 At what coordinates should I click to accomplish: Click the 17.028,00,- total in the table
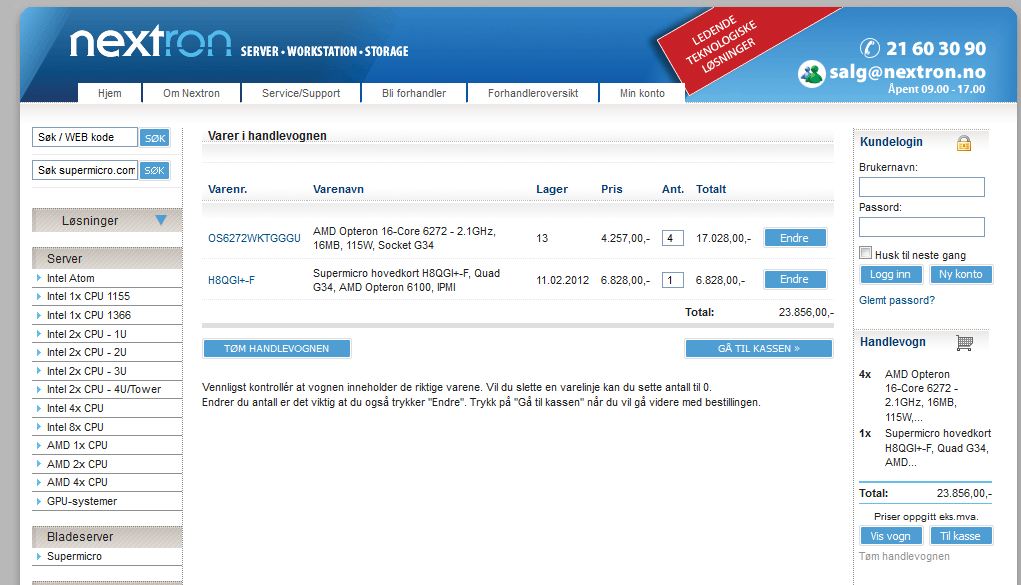[723, 238]
